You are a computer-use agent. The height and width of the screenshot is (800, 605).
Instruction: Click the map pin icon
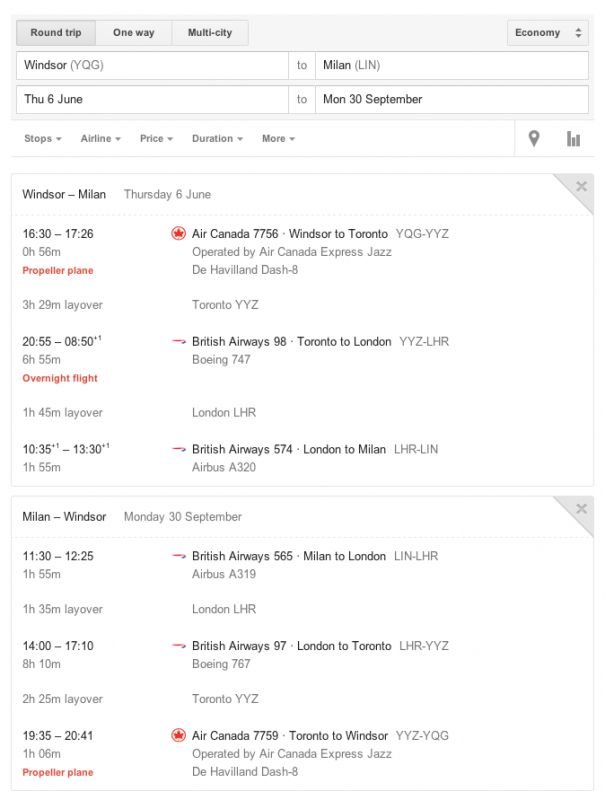pyautogui.click(x=534, y=139)
